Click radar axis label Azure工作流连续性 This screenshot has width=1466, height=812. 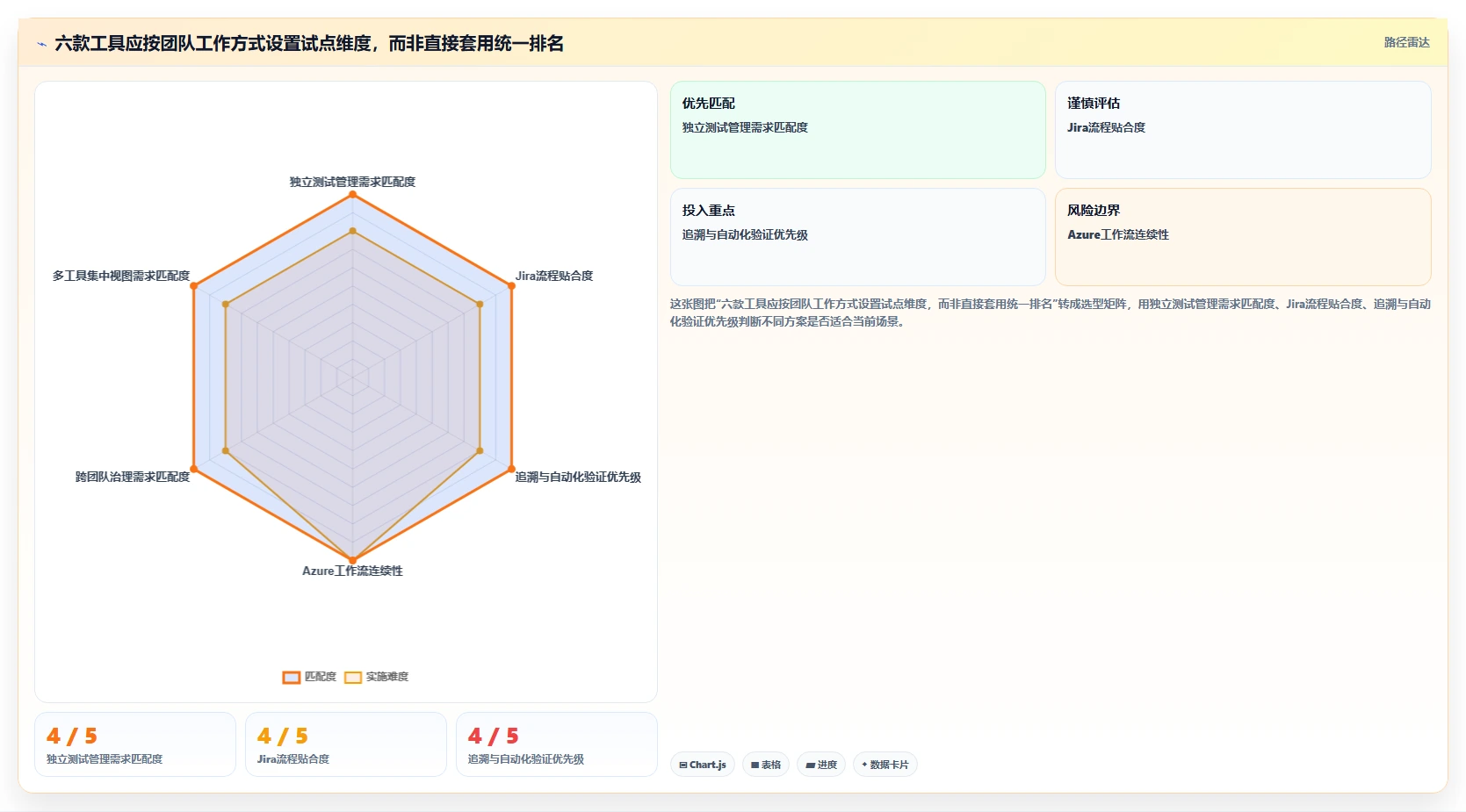352,571
